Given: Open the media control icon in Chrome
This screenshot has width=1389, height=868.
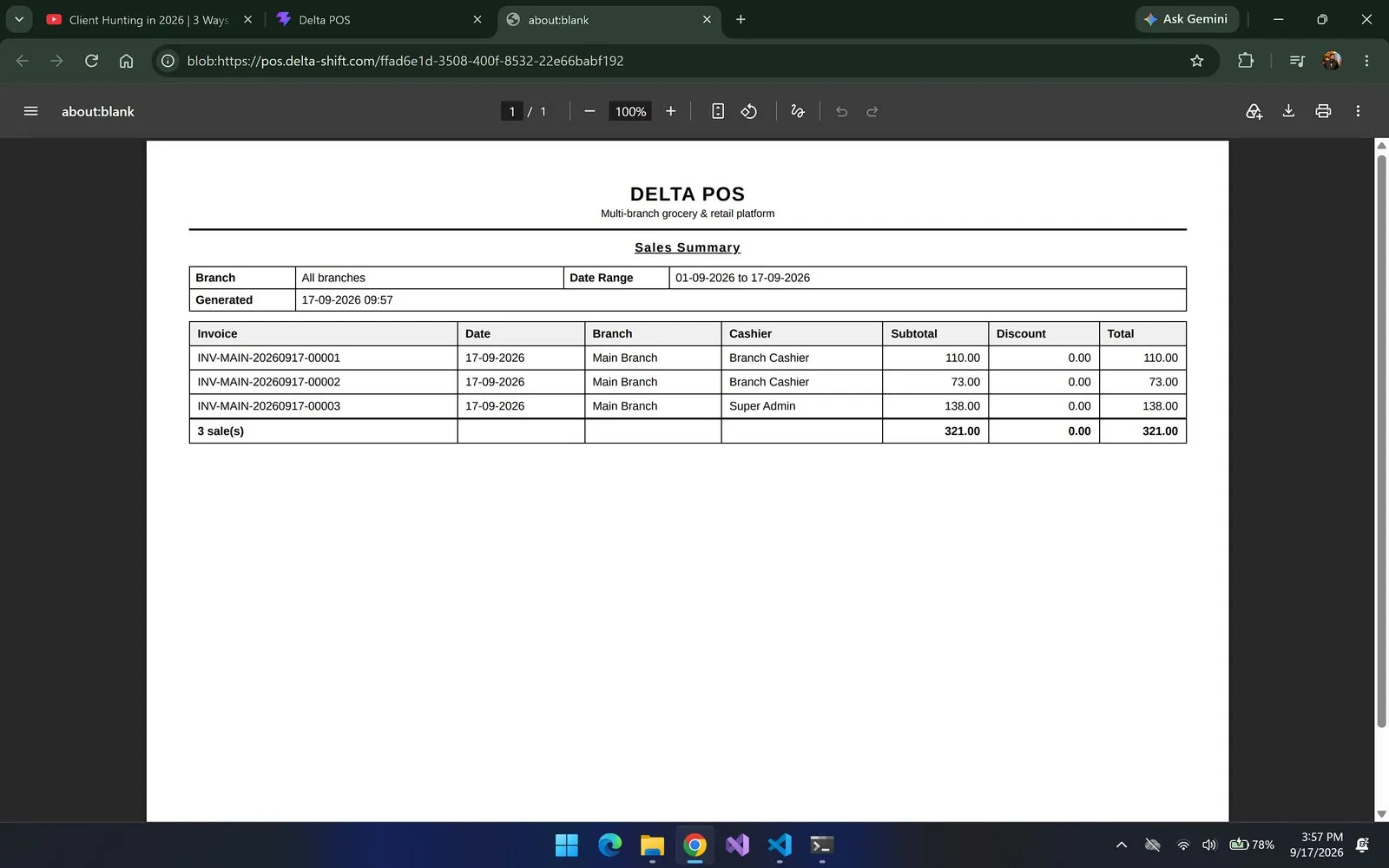Looking at the screenshot, I should point(1297,61).
